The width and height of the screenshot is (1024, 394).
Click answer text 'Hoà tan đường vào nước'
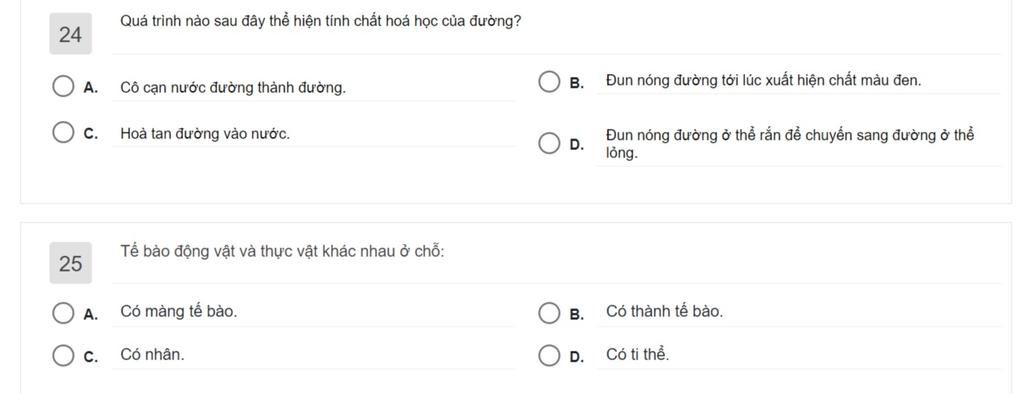coord(205,134)
